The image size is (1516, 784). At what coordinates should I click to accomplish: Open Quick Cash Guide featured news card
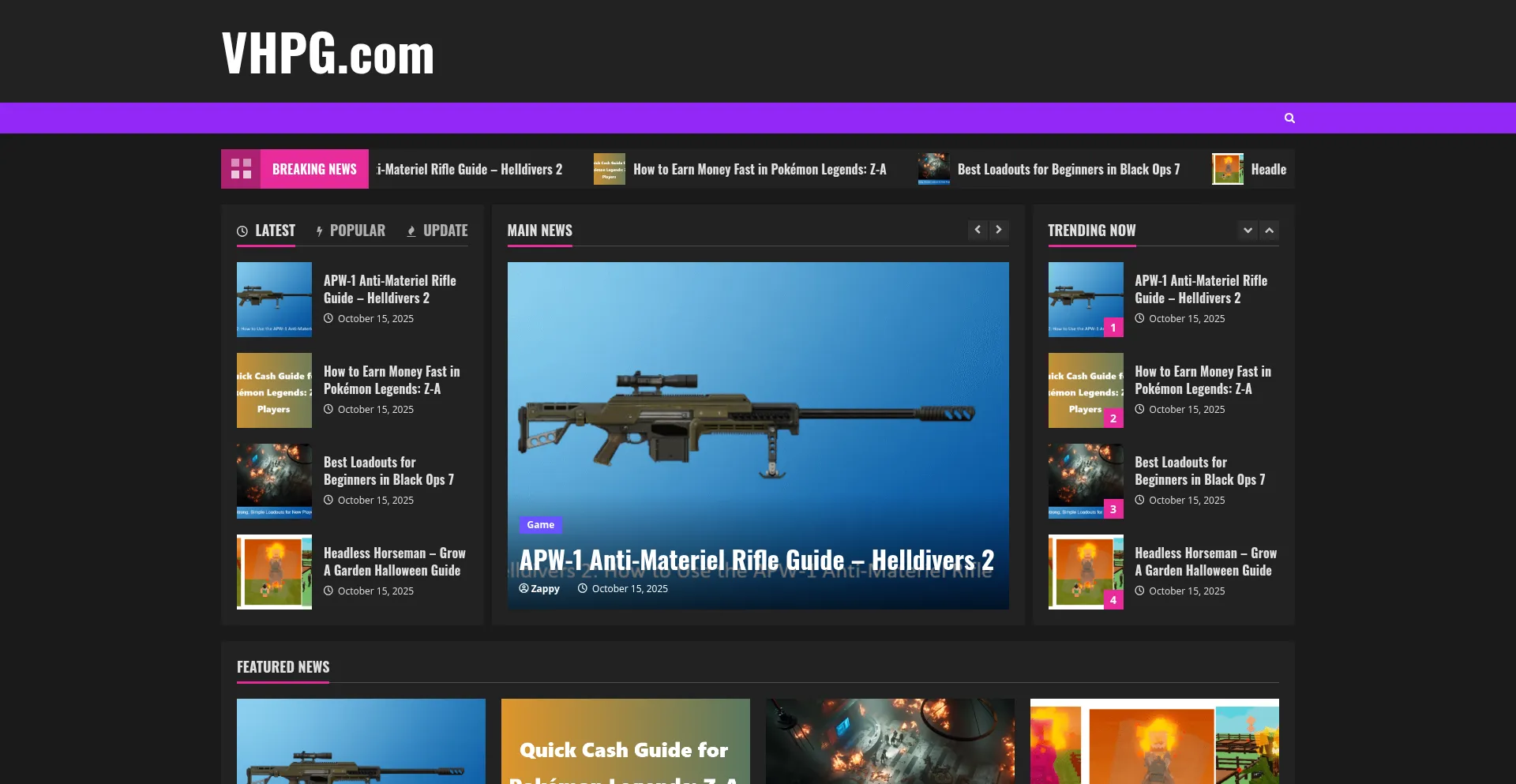click(625, 741)
